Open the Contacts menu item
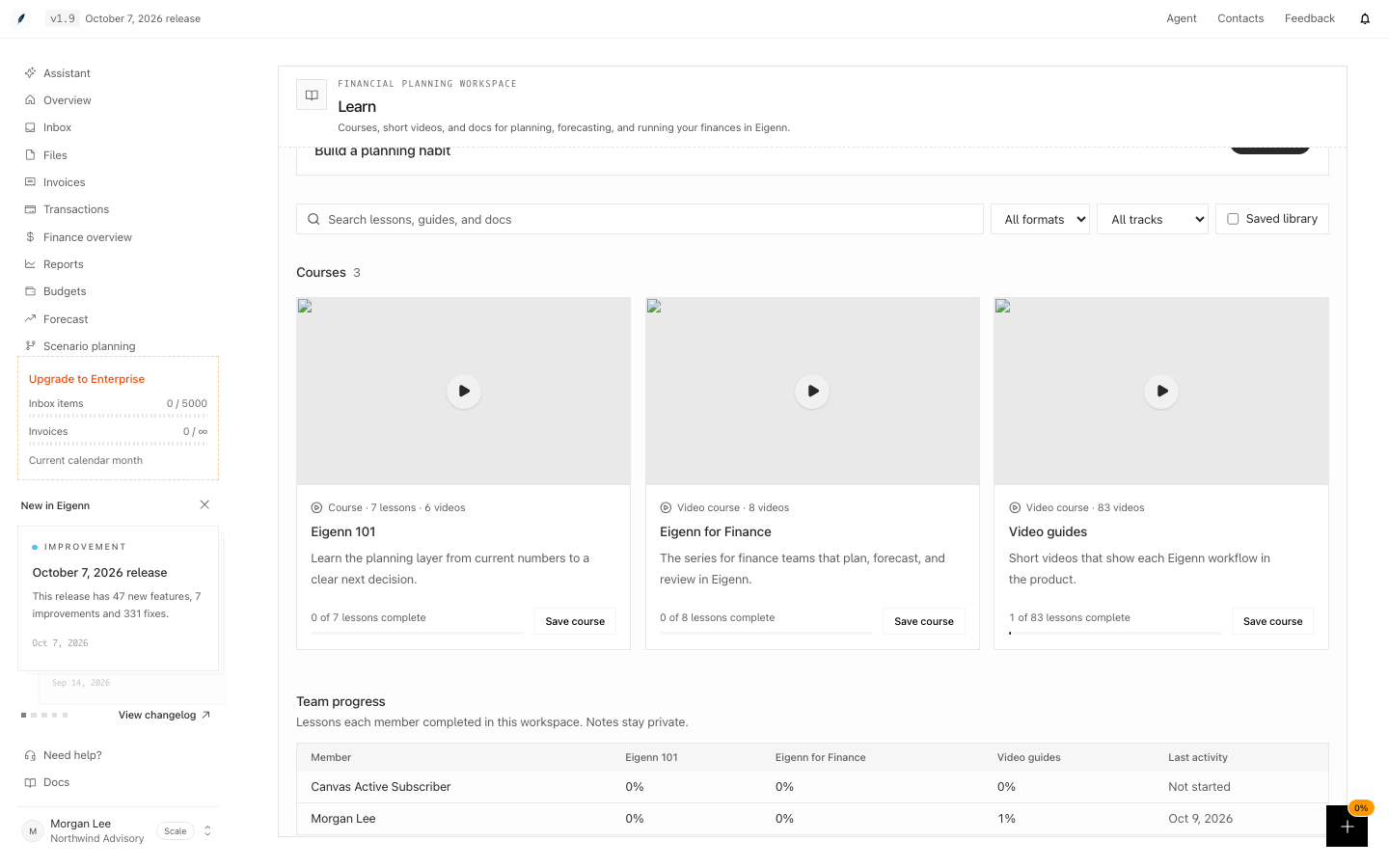 (1240, 18)
